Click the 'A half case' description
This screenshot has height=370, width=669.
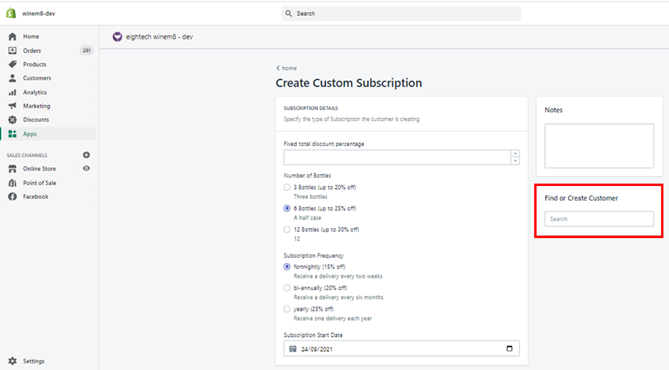[x=308, y=218]
